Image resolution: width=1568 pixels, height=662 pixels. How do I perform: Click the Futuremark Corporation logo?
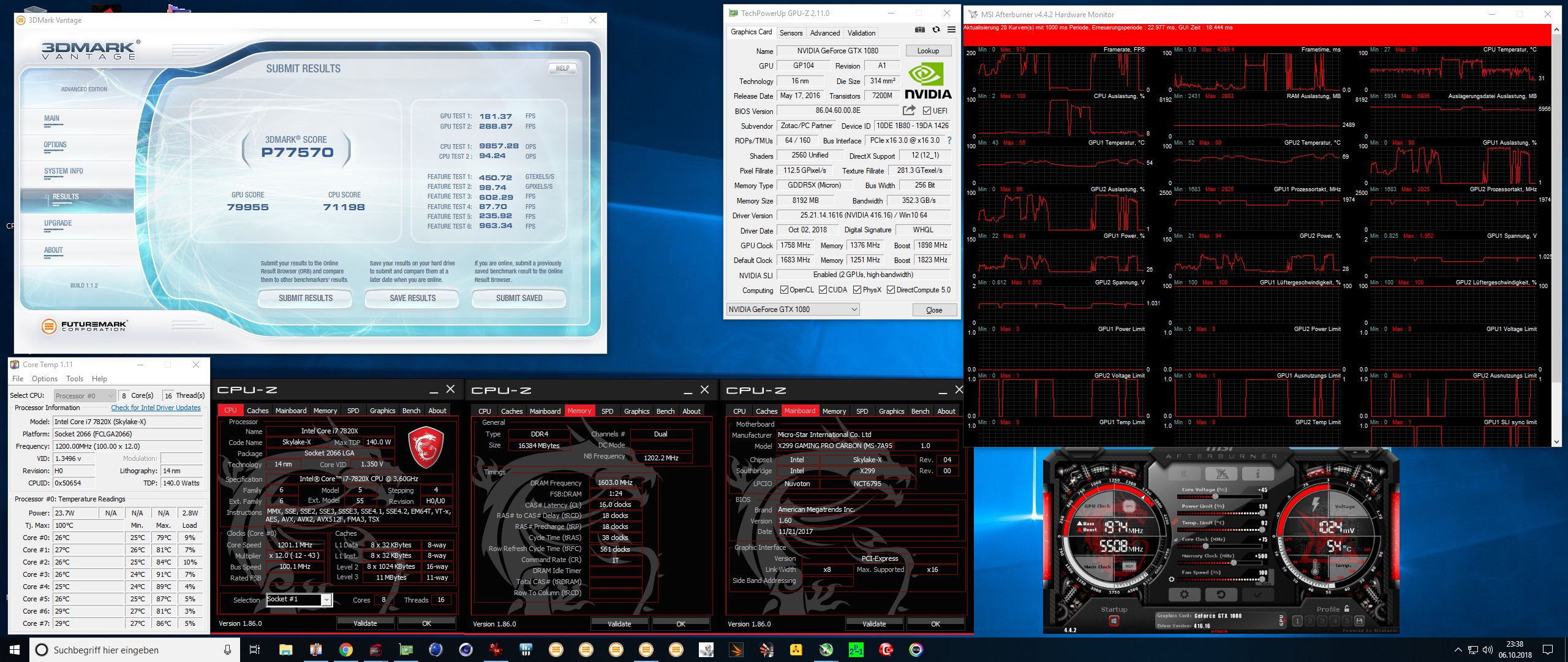pos(85,326)
